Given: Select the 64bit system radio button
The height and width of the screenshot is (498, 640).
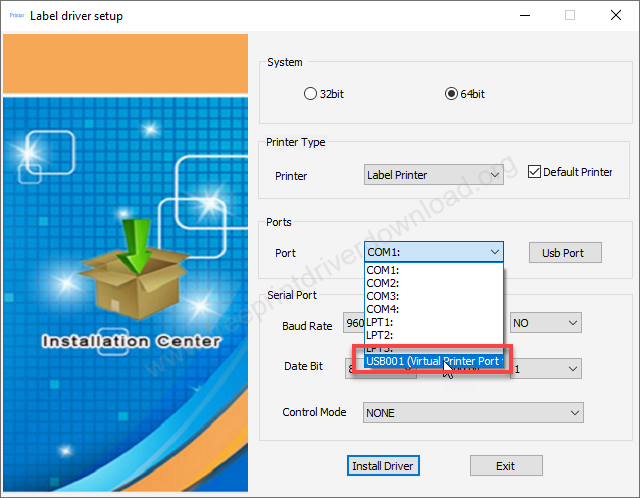Looking at the screenshot, I should [451, 94].
